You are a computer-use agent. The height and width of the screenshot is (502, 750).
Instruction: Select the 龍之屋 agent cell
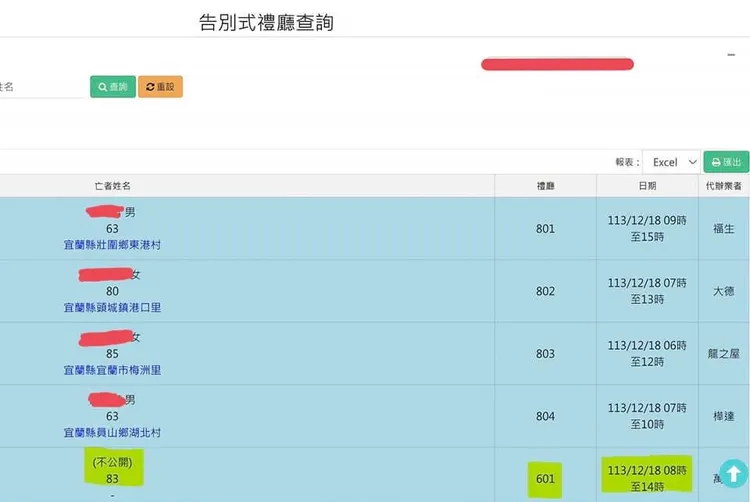(x=723, y=354)
